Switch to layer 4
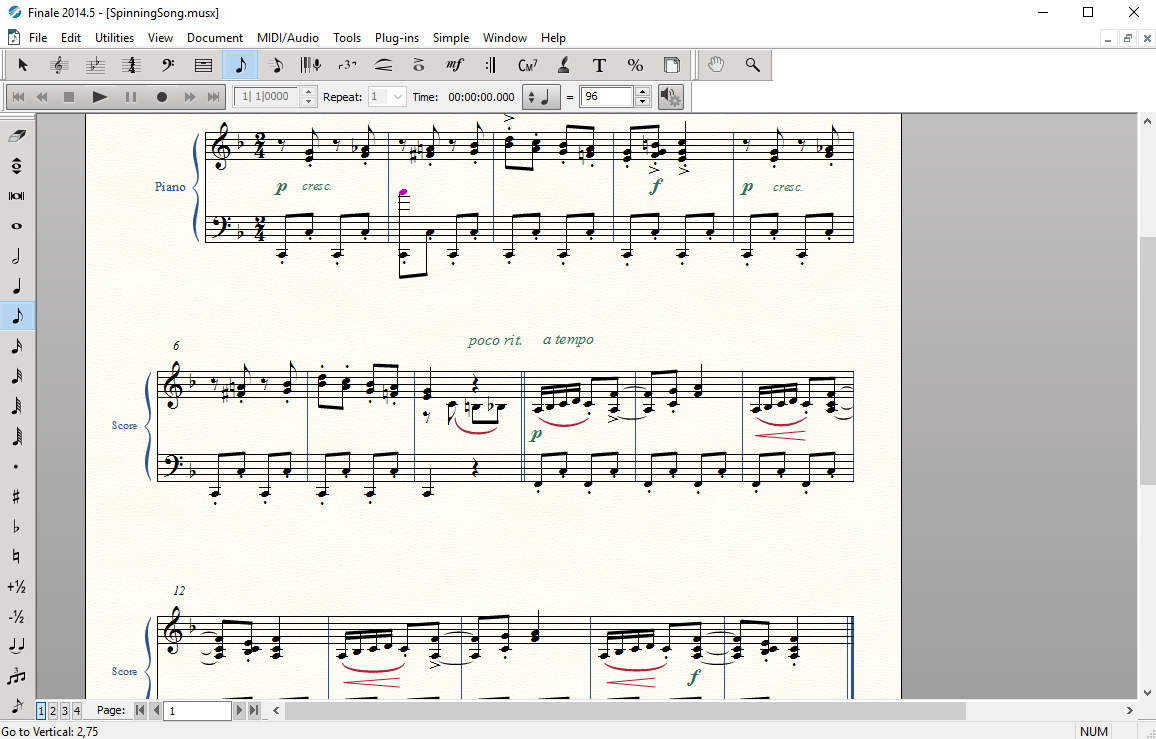1156x739 pixels. pos(77,710)
